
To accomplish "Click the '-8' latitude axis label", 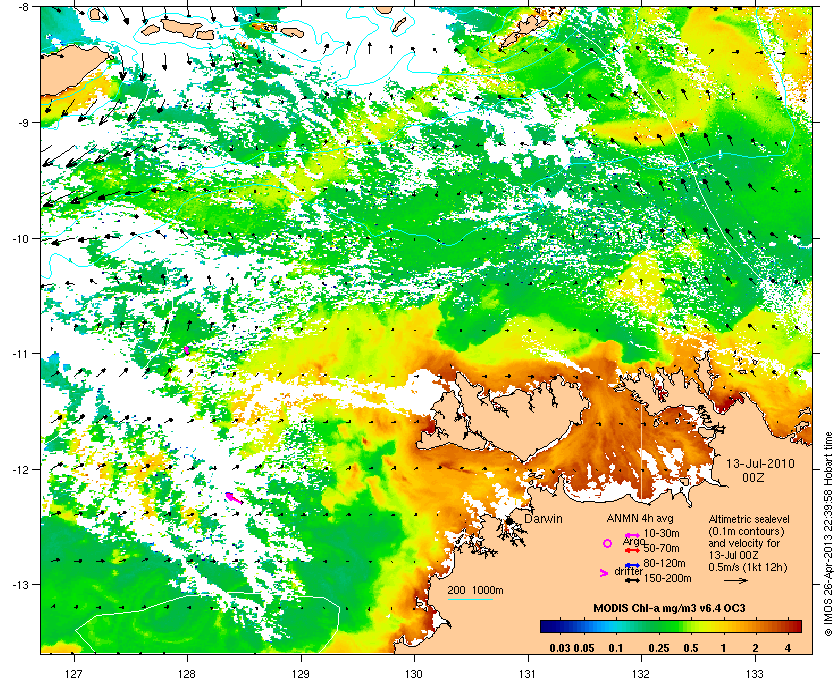I will tap(23, 7).
